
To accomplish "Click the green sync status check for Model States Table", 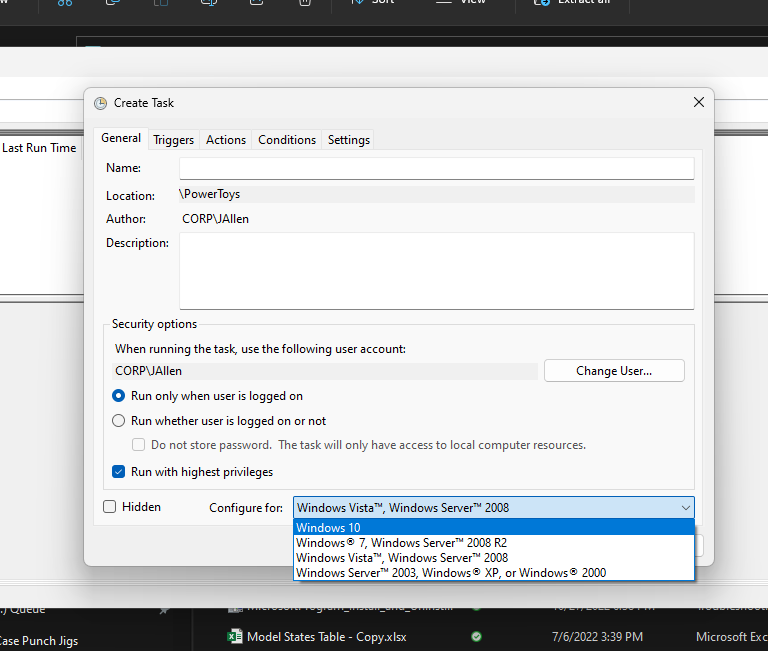I will pyautogui.click(x=476, y=637).
